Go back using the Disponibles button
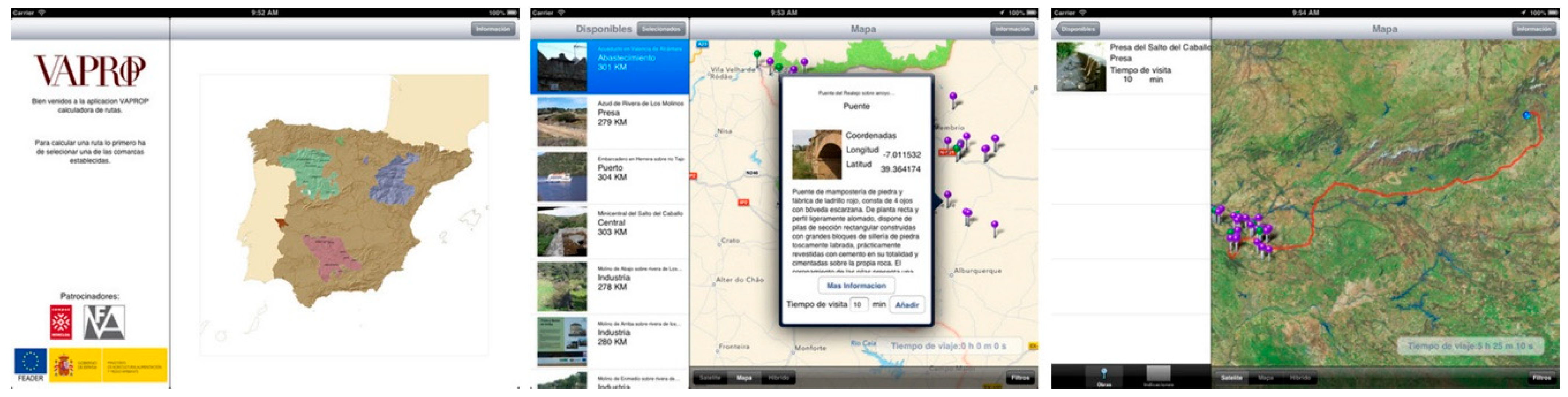Image resolution: width=1568 pixels, height=397 pixels. coord(1078,29)
